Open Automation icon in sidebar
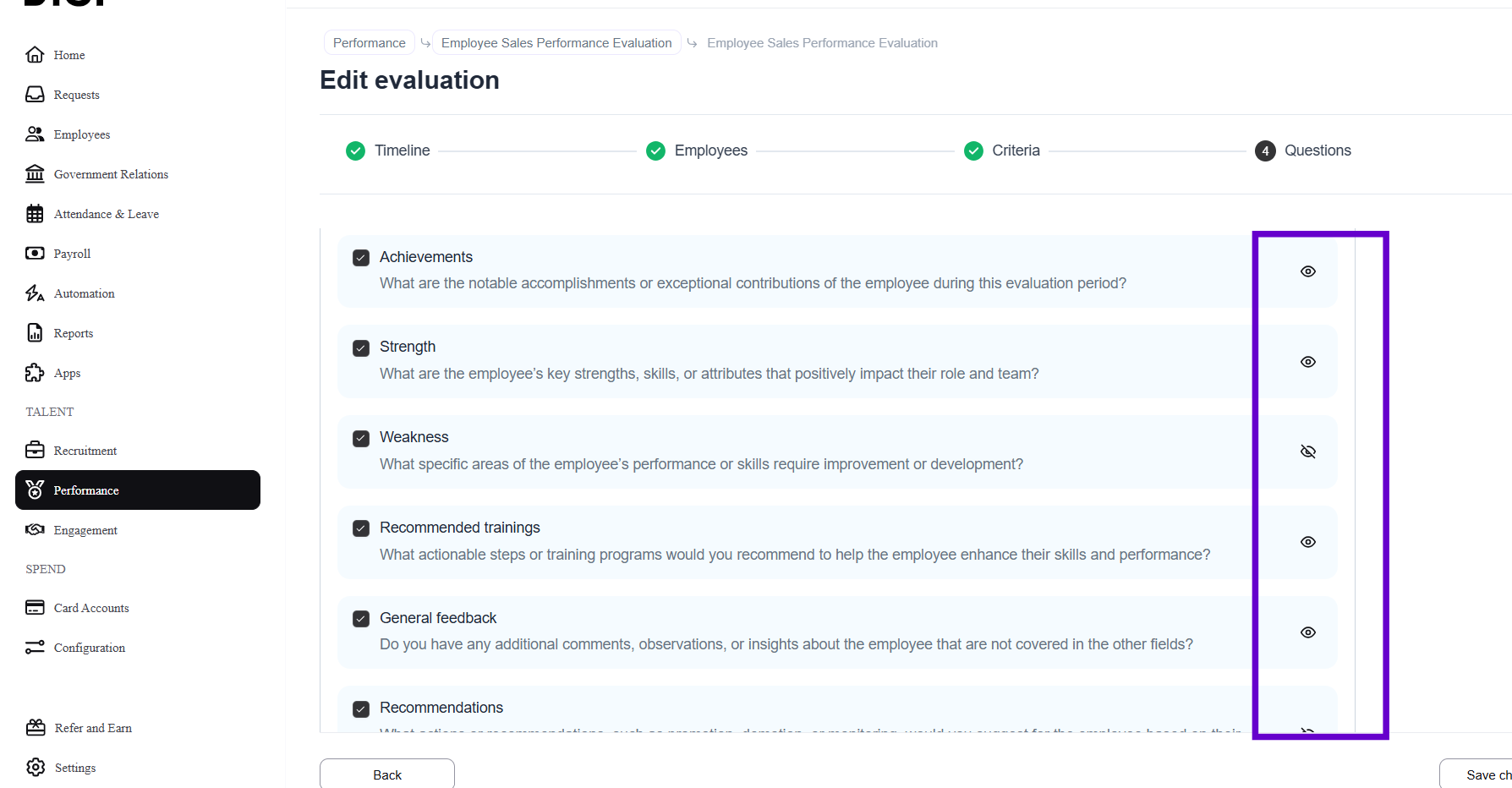Screen dimensions: 1512x788 (x=35, y=293)
